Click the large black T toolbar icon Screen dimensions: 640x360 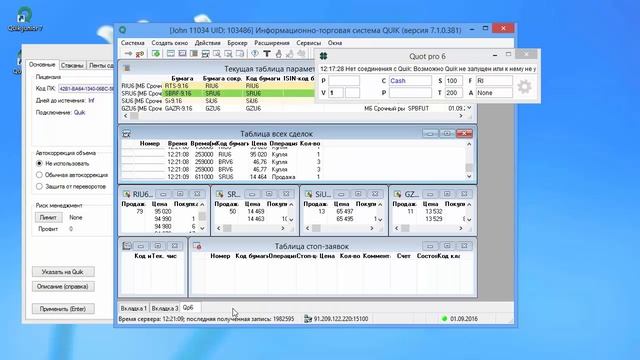[267, 53]
